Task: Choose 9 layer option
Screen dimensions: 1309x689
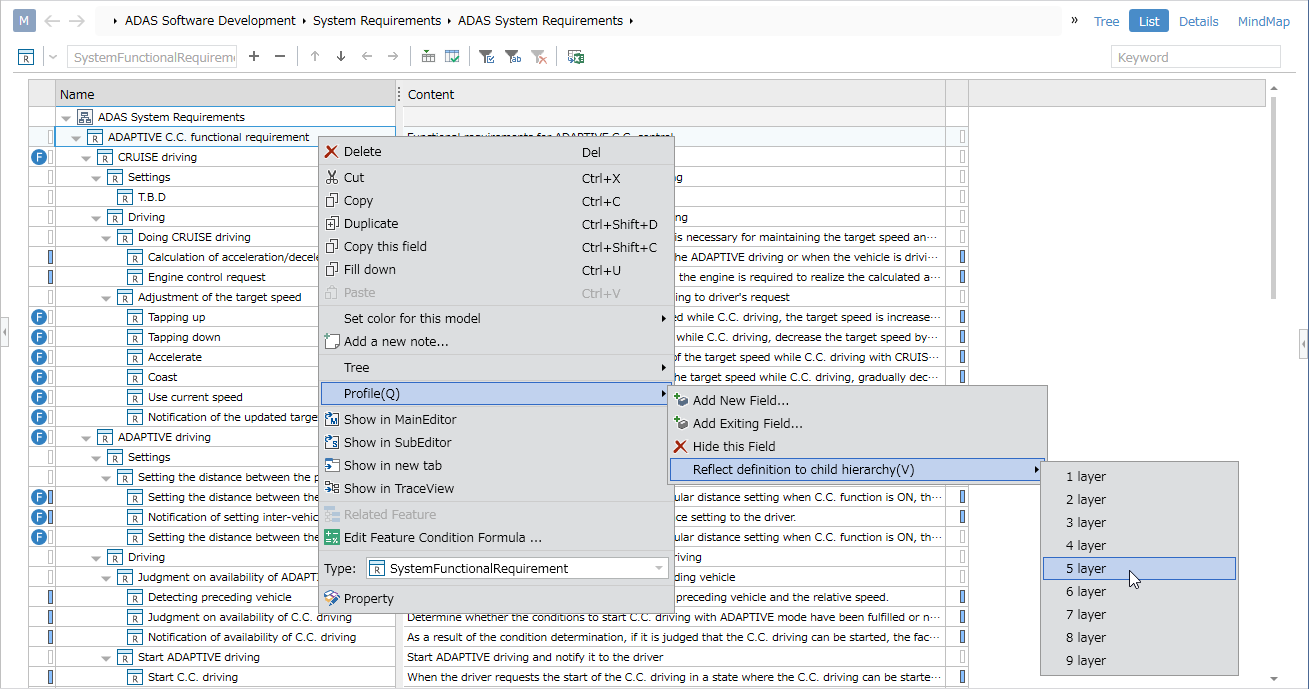Action: point(1139,661)
